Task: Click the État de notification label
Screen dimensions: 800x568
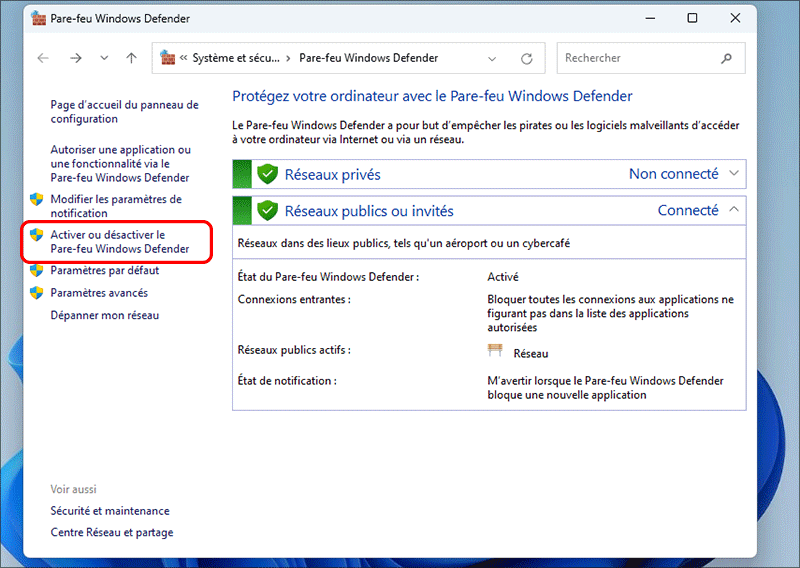Action: 287,381
